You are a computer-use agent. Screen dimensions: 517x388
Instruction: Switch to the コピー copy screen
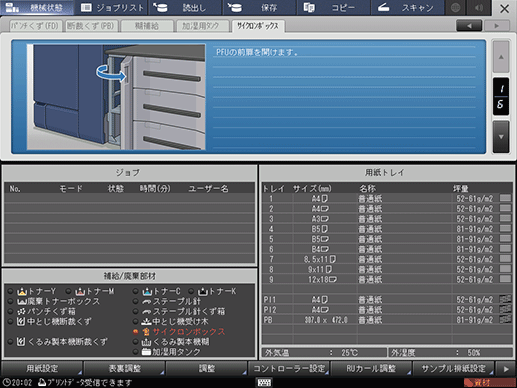point(333,7)
